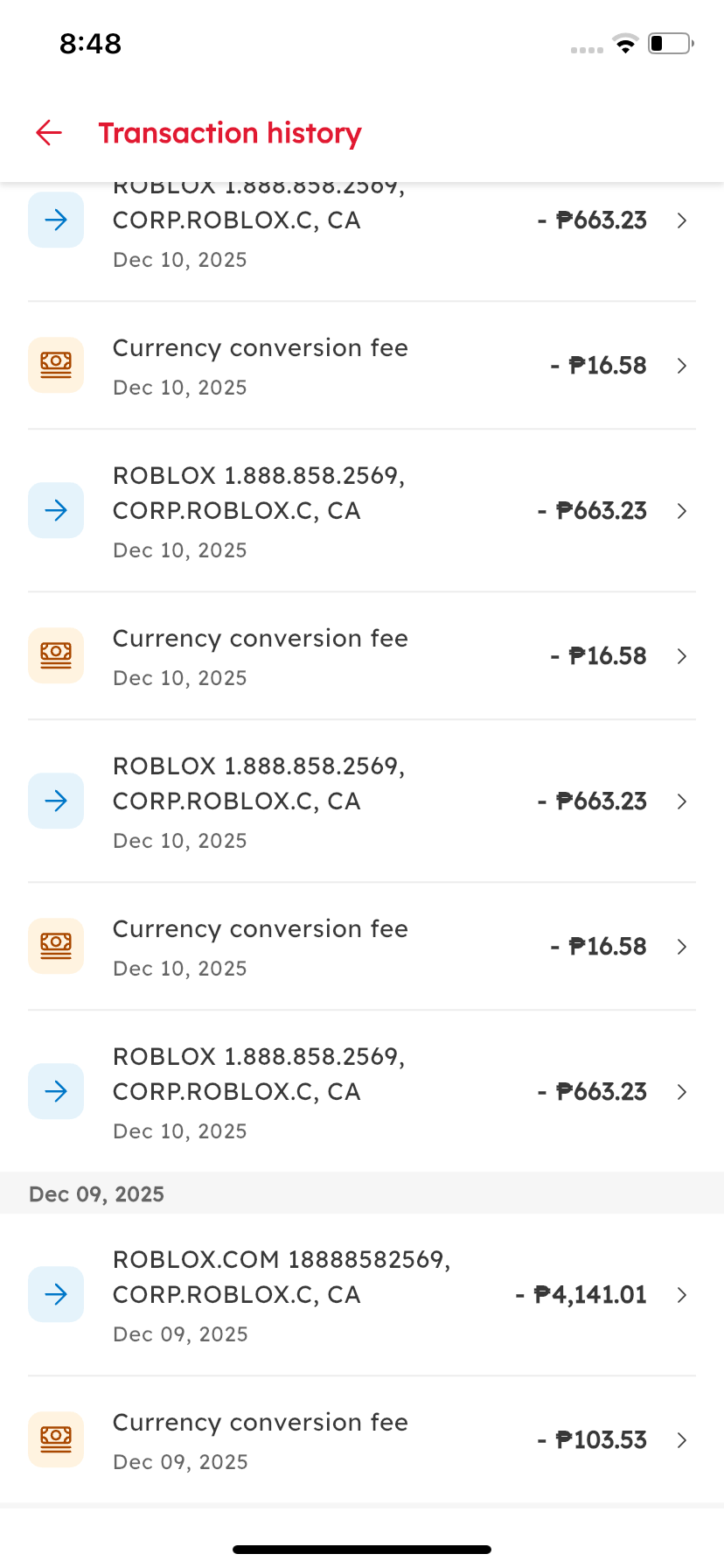The width and height of the screenshot is (724, 1568).
Task: Tap the red back arrow
Action: [49, 133]
